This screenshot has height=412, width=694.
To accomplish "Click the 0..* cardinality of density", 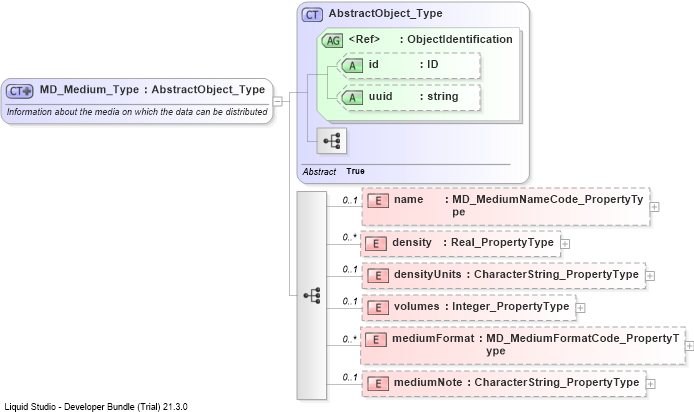I will [x=349, y=237].
